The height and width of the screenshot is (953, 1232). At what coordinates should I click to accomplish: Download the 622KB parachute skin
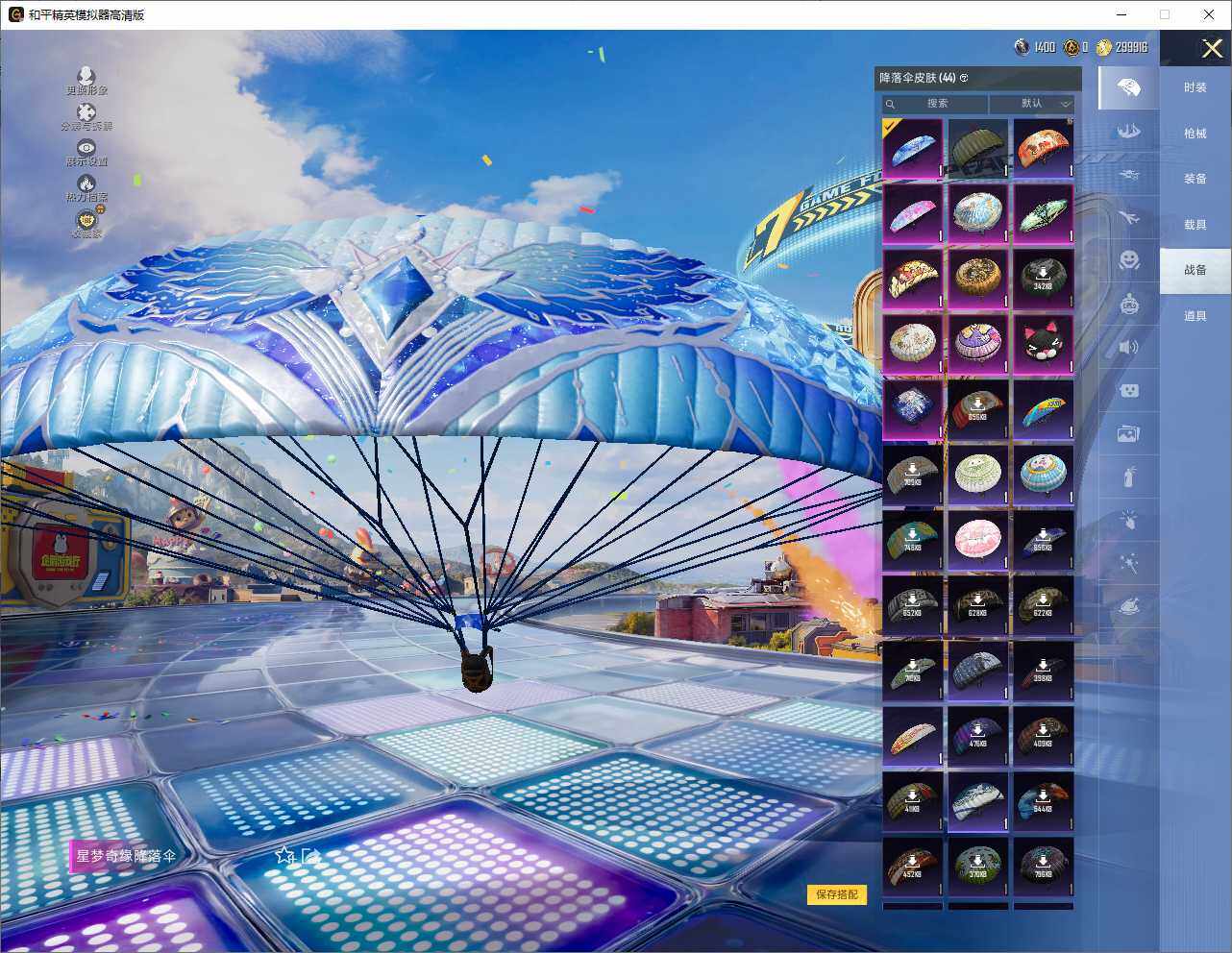point(1043,604)
